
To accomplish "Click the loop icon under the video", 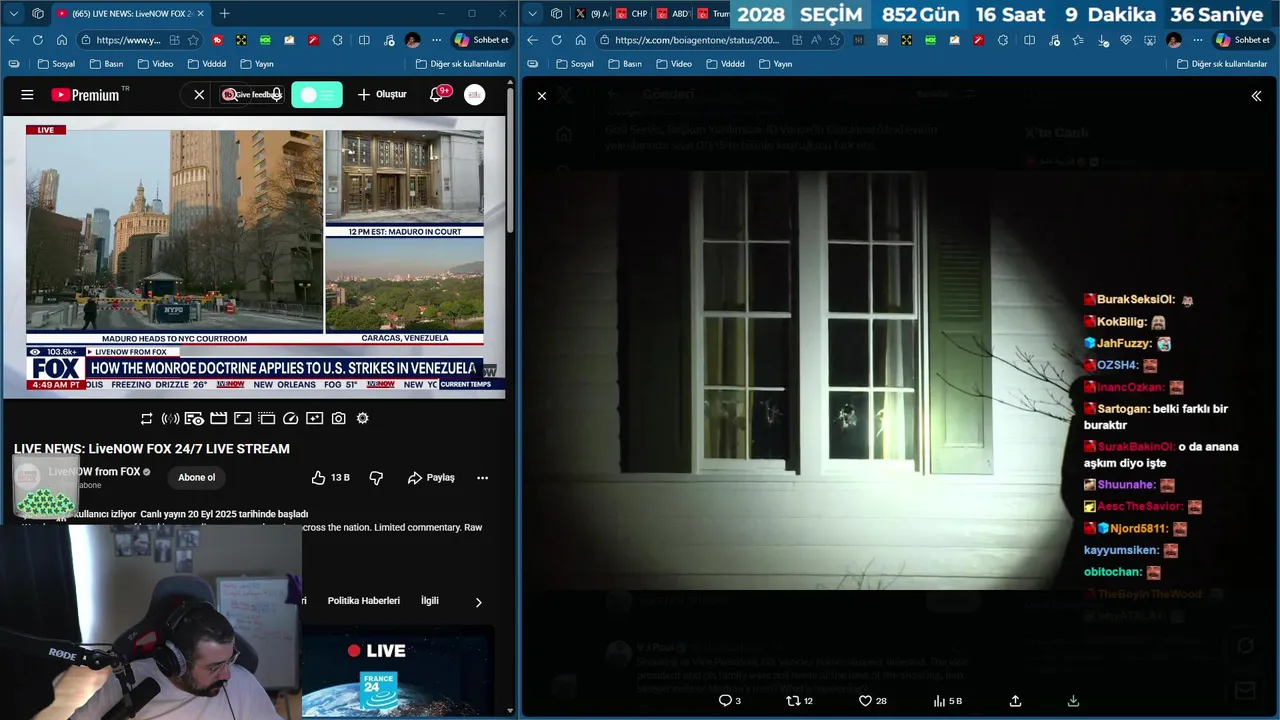I will [146, 418].
